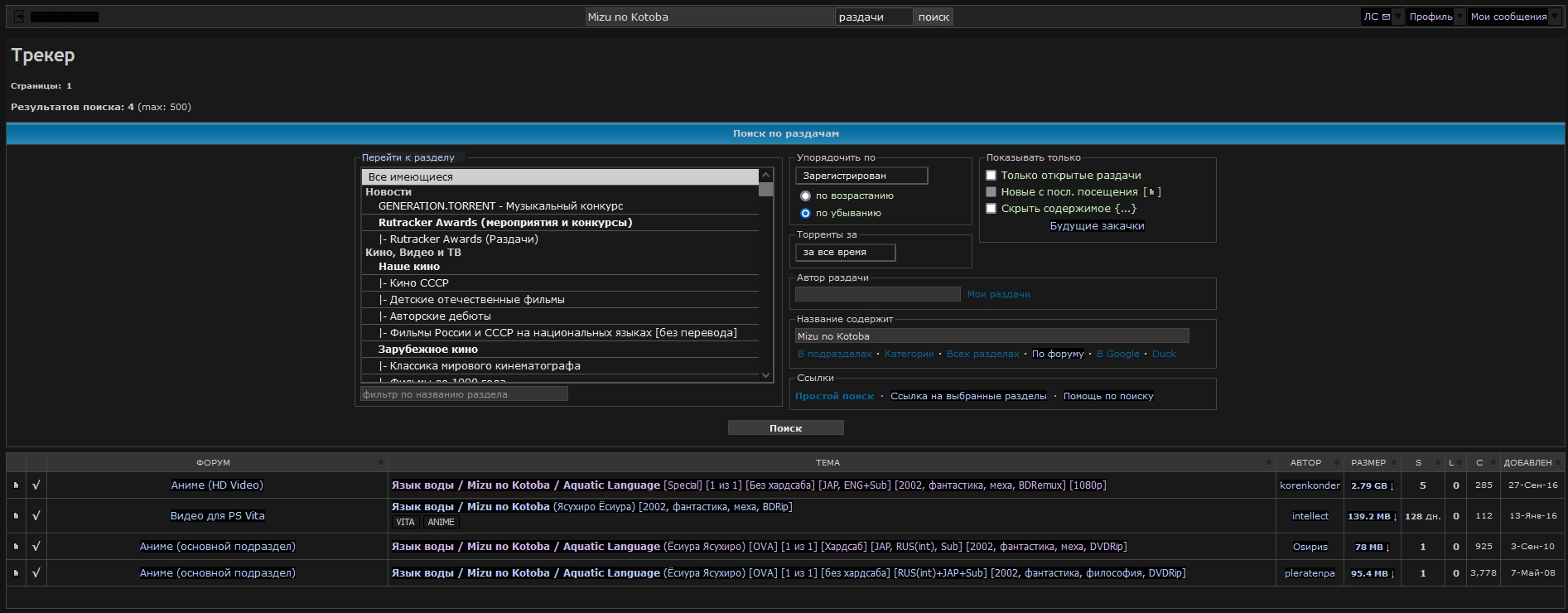Click section list scroll down arrow
The image size is (1568, 613).
[x=765, y=376]
